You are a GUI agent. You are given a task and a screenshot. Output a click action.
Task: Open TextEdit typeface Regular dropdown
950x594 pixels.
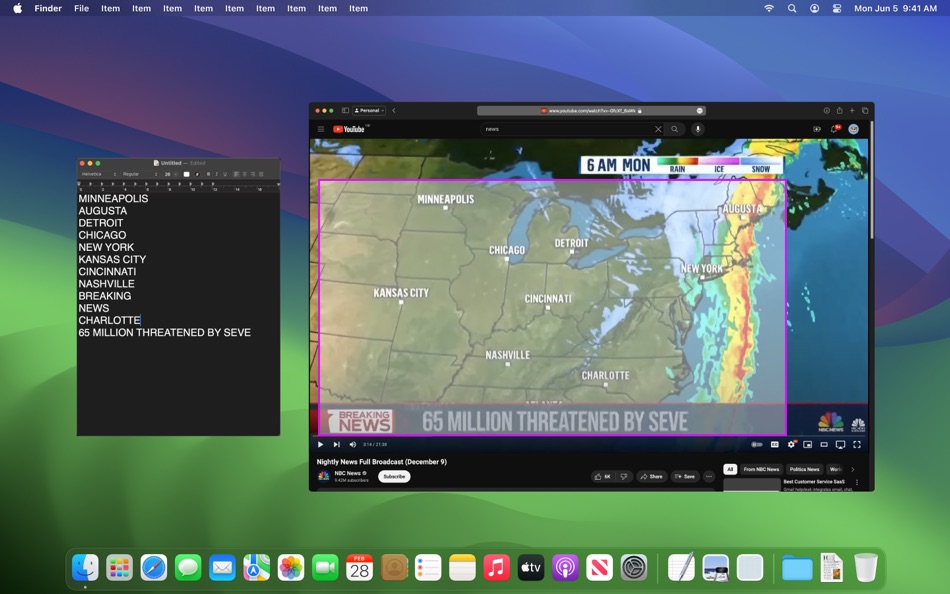(x=139, y=174)
